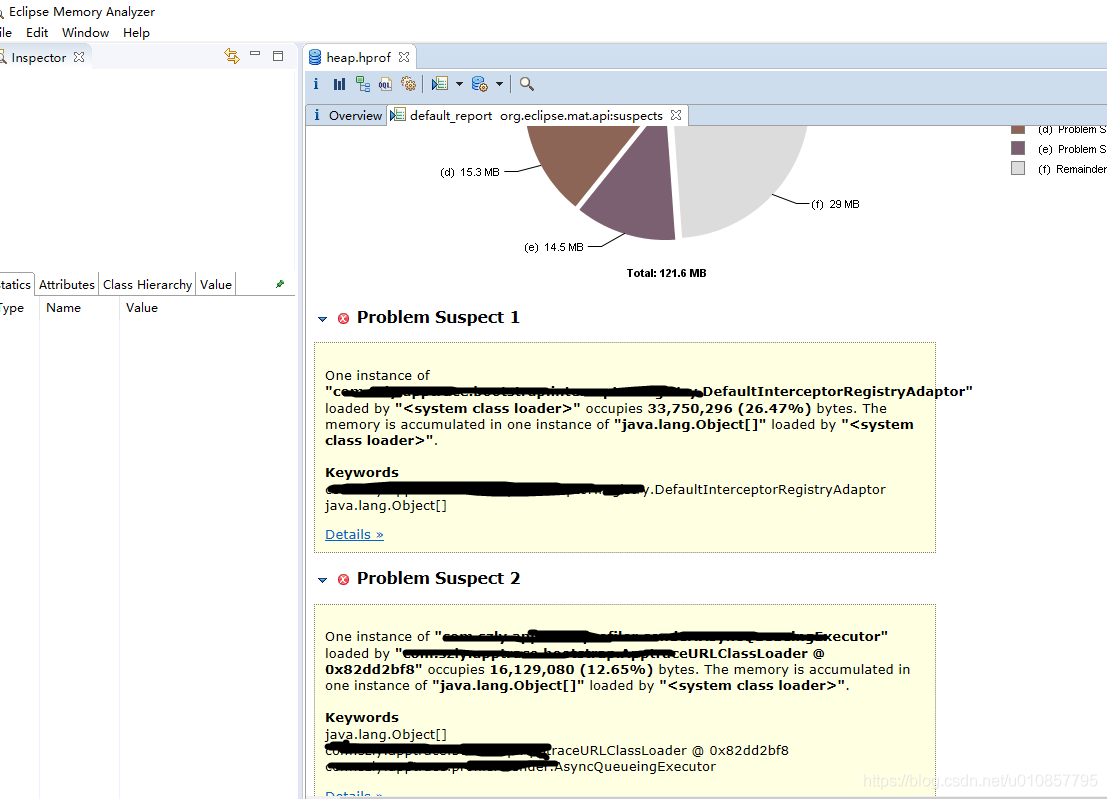Toggle Link with Snapshot in Inspector
The height and width of the screenshot is (799, 1107).
(232, 56)
